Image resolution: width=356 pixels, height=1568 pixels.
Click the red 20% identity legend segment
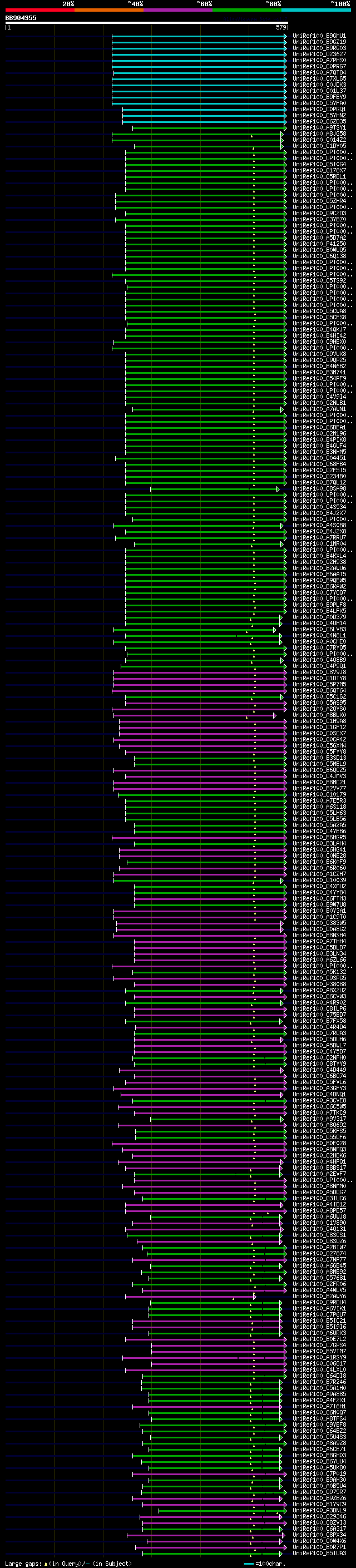pos(39,10)
